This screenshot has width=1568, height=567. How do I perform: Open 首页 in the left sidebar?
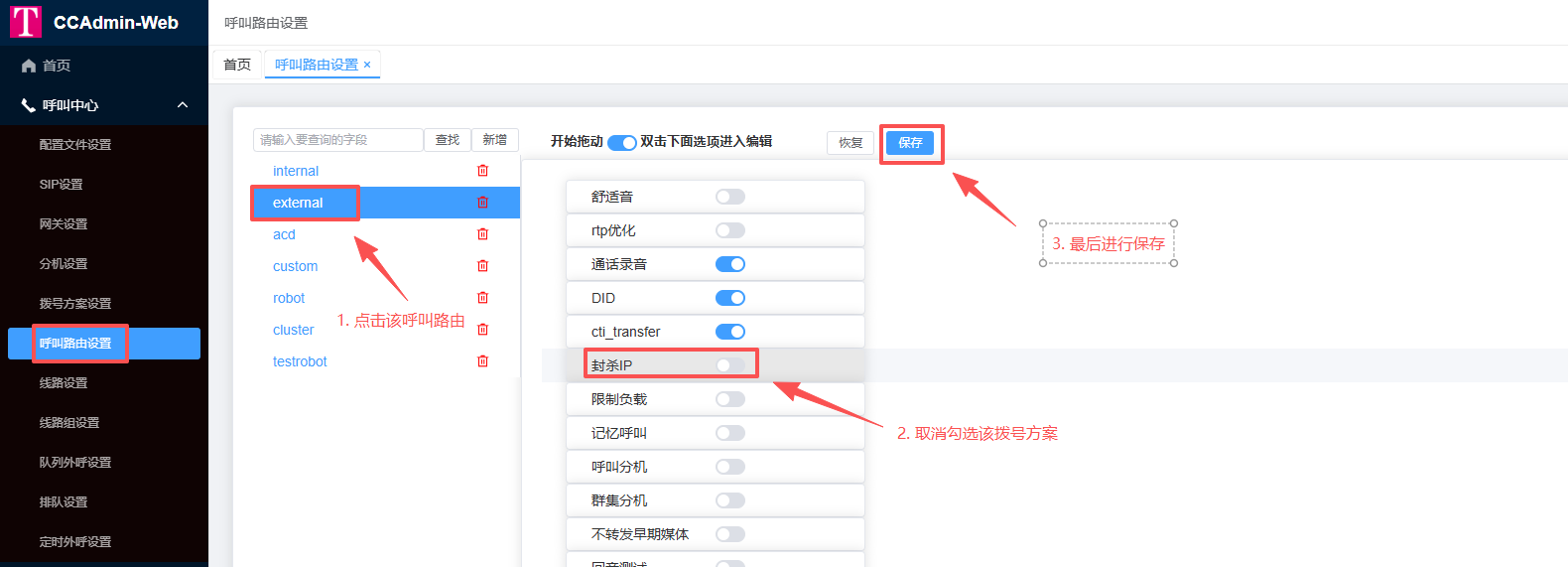(57, 66)
